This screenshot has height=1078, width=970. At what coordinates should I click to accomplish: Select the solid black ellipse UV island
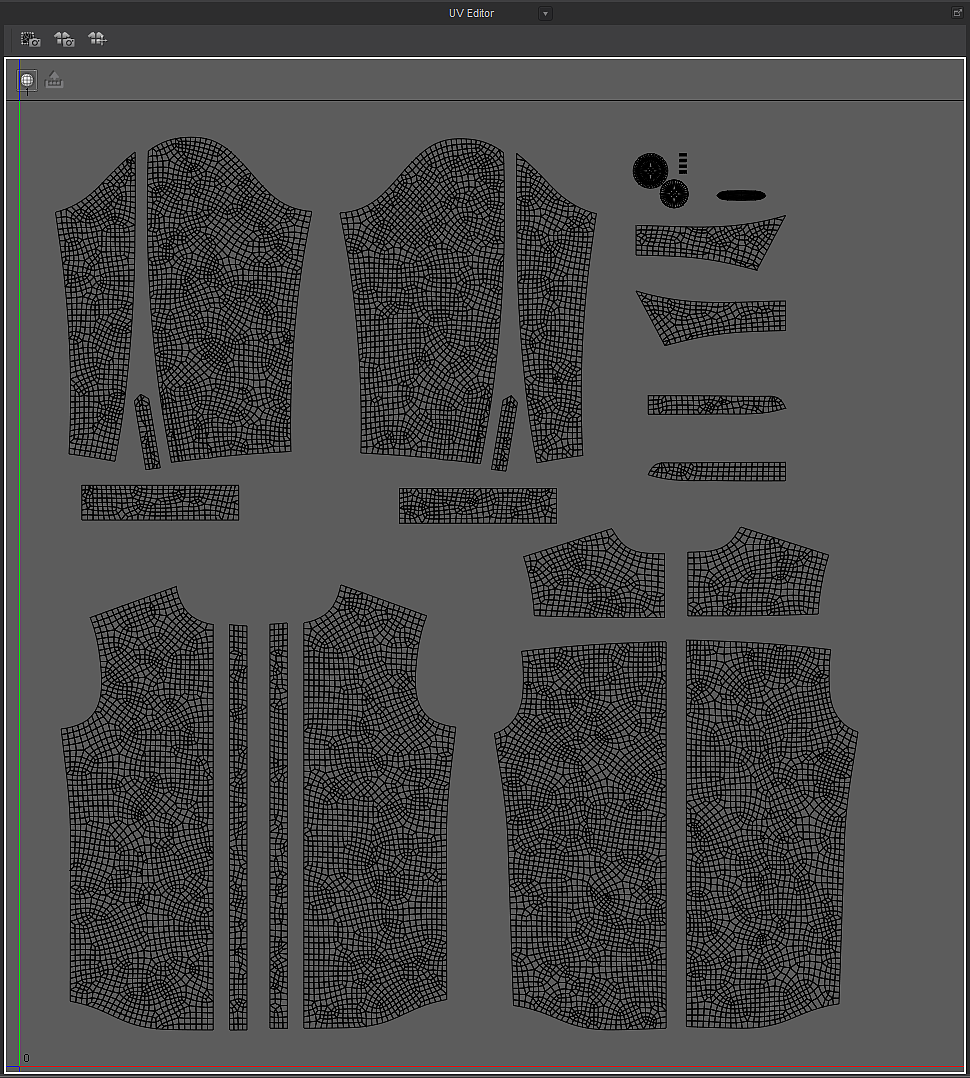point(741,195)
